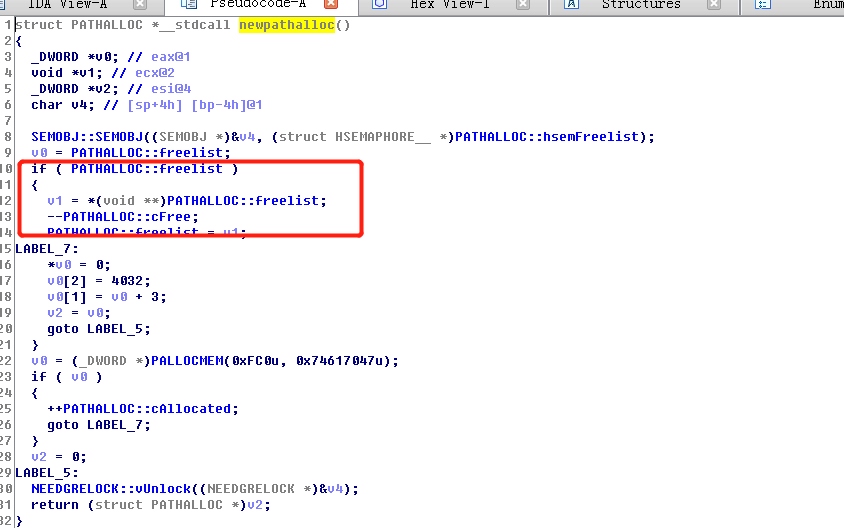Click the esi@4 comment for v2

[171, 89]
